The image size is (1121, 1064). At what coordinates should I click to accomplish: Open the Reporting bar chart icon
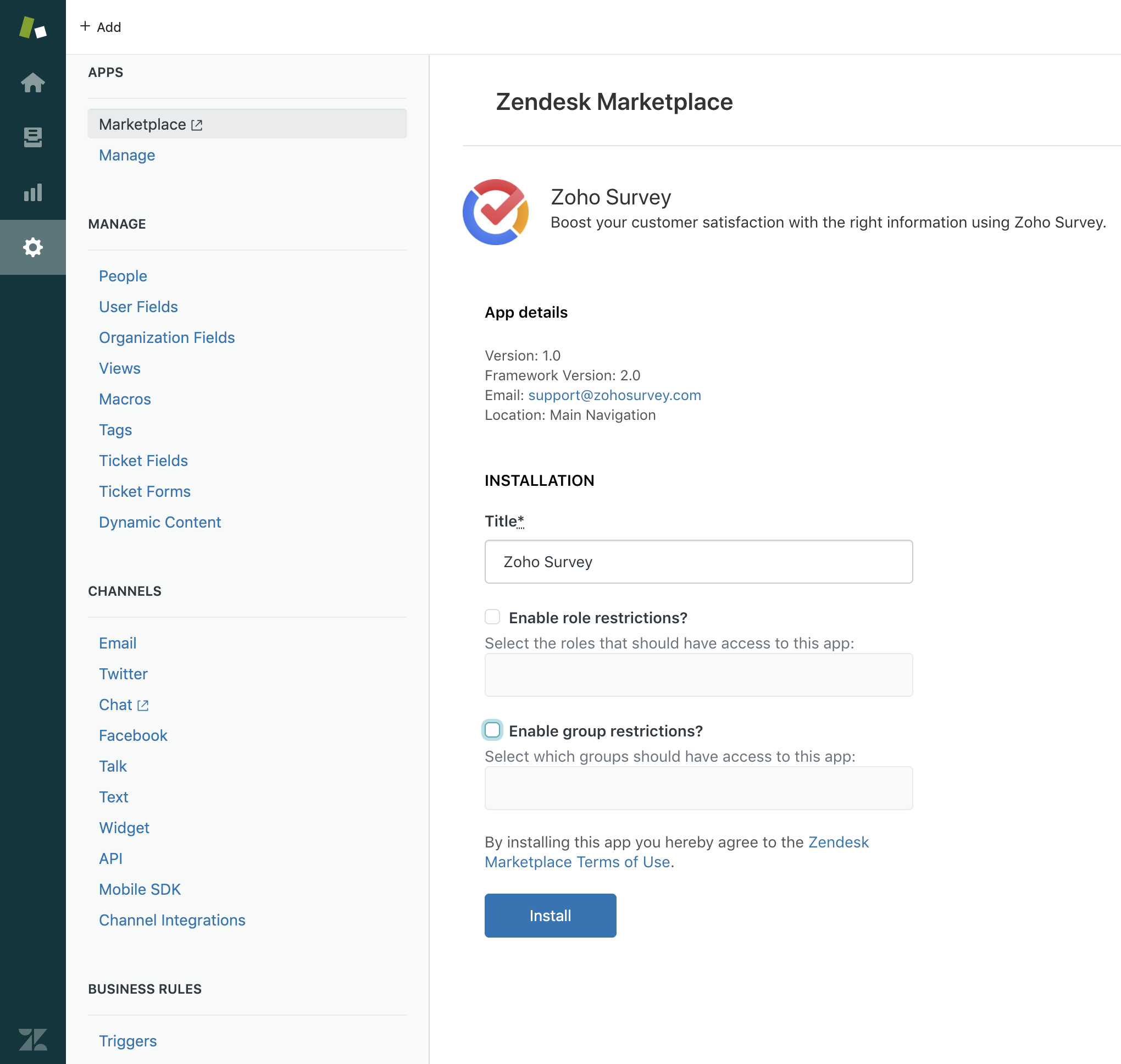pos(33,192)
